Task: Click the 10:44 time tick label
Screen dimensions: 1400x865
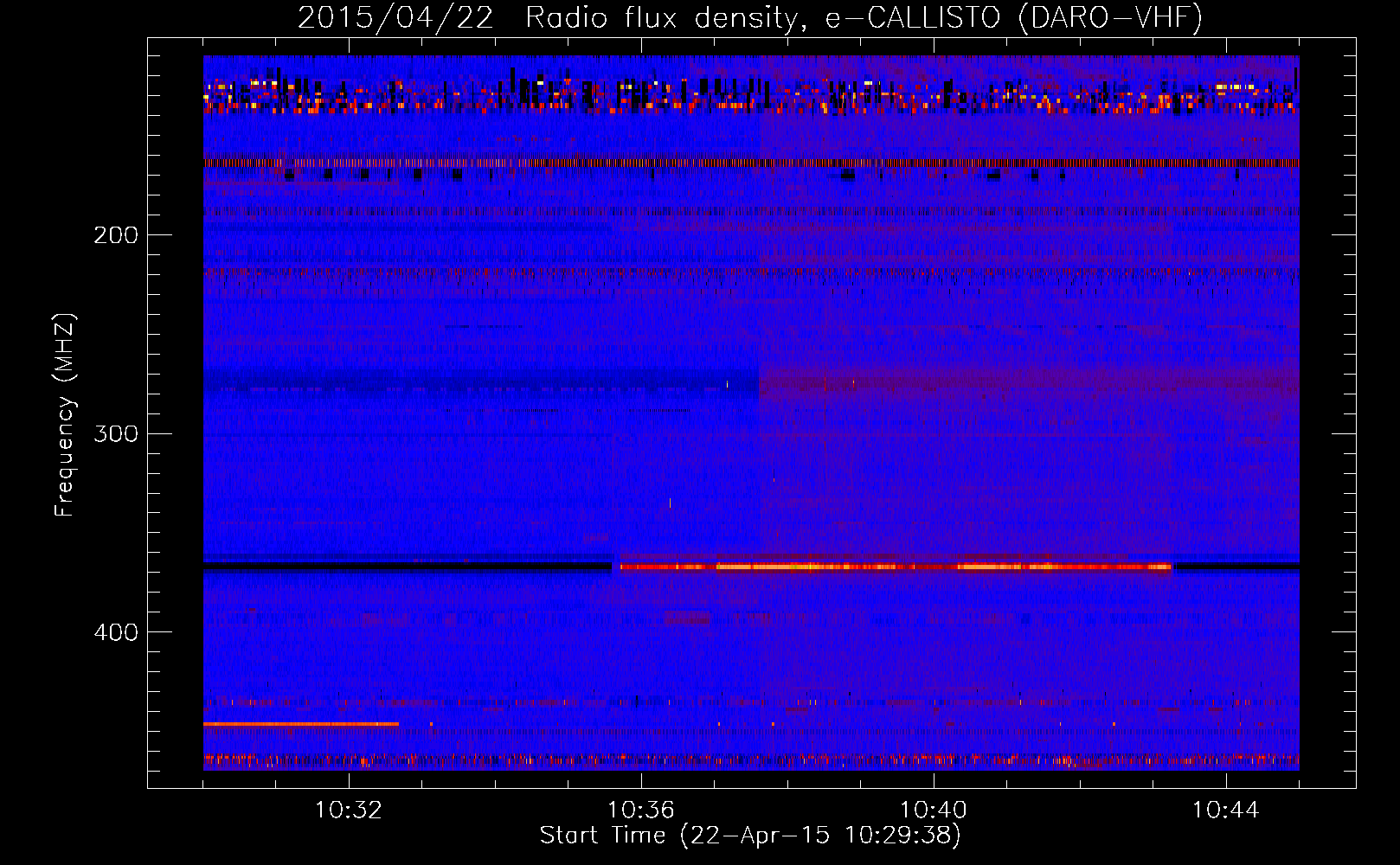Action: (1226, 811)
